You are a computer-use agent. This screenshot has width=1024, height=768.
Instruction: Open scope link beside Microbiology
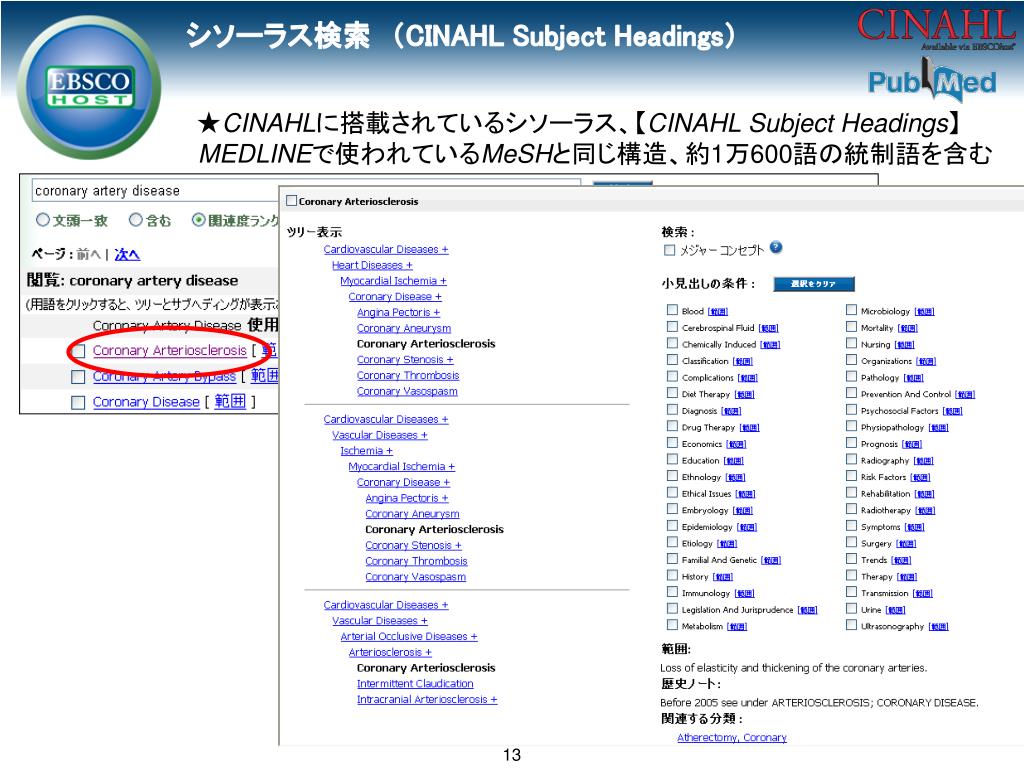(925, 312)
